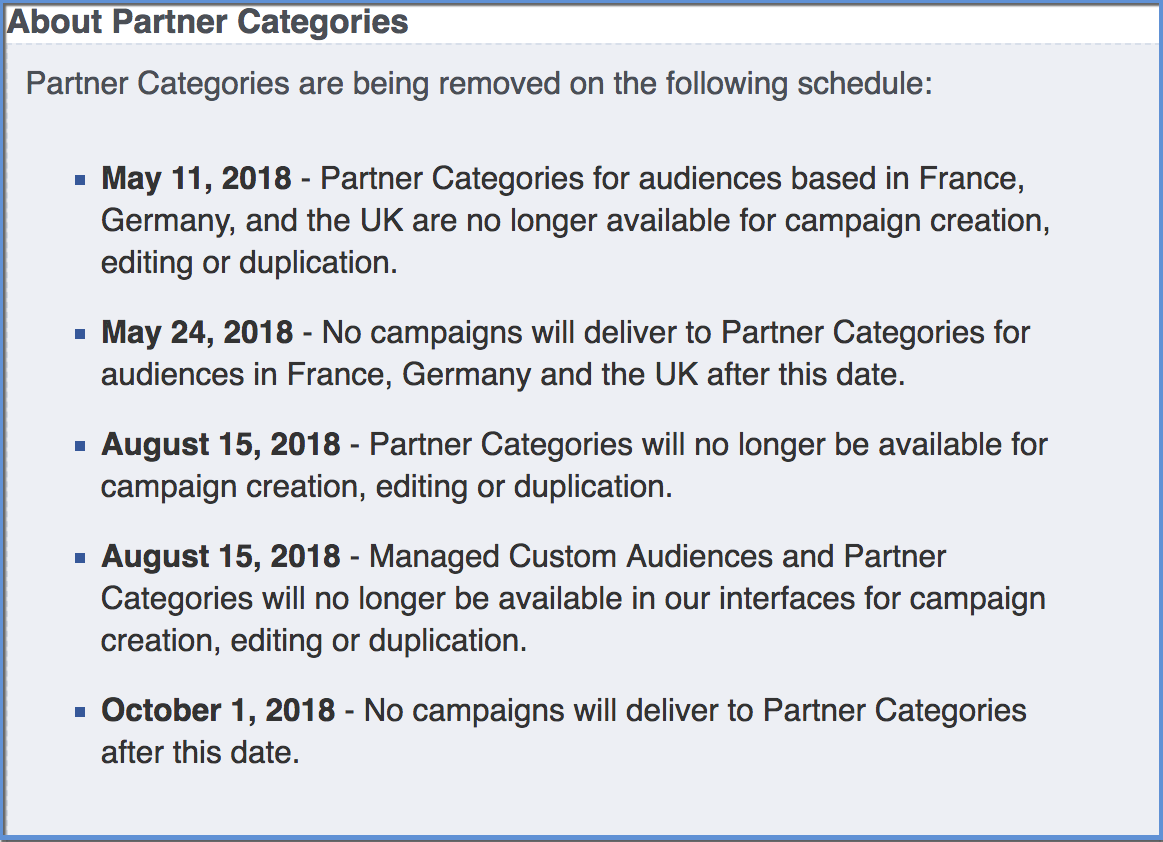Viewport: 1163px width, 842px height.
Task: Click the line 'campaign creation, editing or duplication.'
Action: pos(386,487)
